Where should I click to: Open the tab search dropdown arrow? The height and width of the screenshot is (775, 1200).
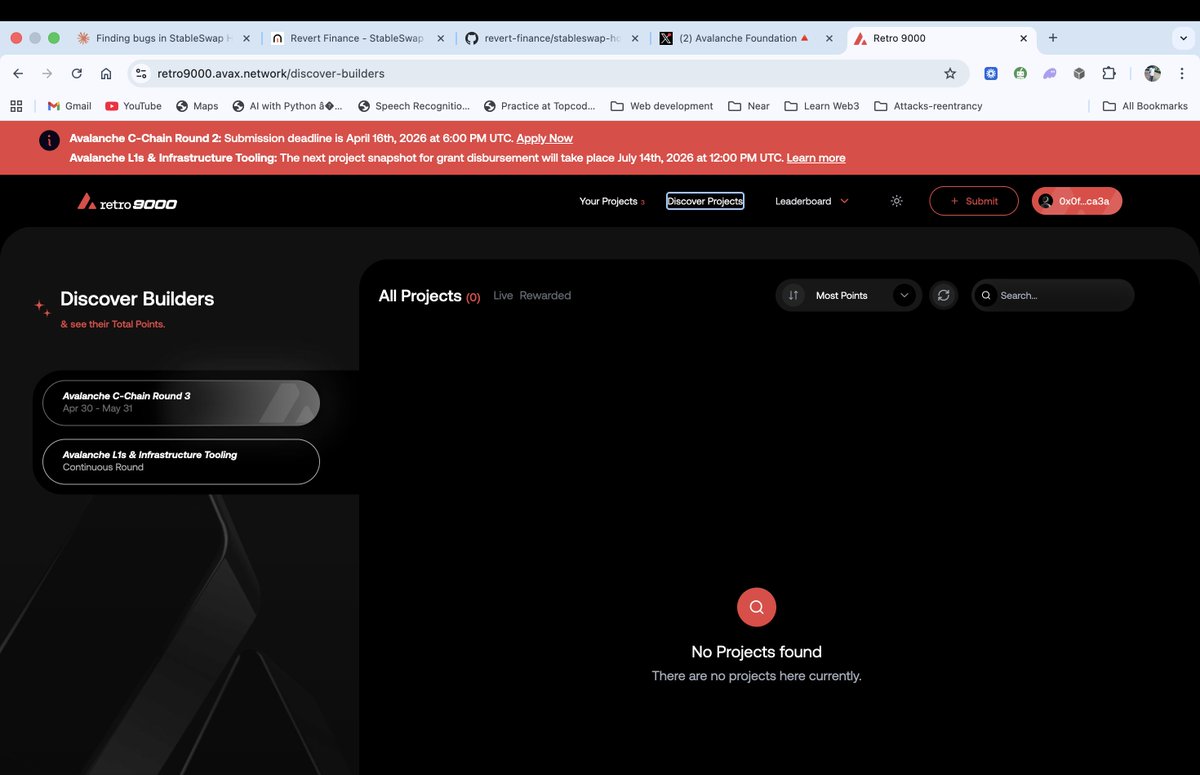click(x=1183, y=38)
